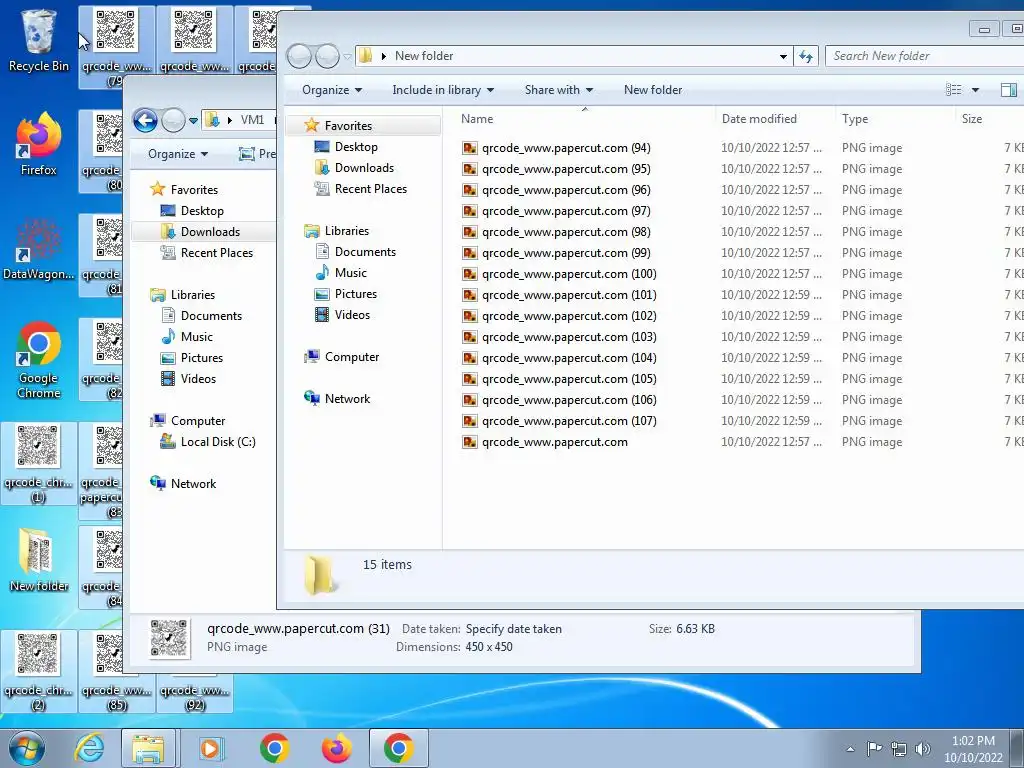Image resolution: width=1024 pixels, height=768 pixels.
Task: Sort by Date modified column header
Action: point(759,119)
